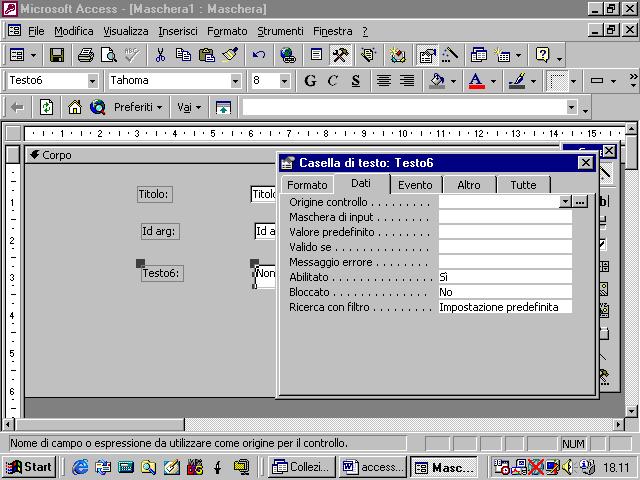
Task: Click the AutoFormat icon
Action: [x=369, y=55]
